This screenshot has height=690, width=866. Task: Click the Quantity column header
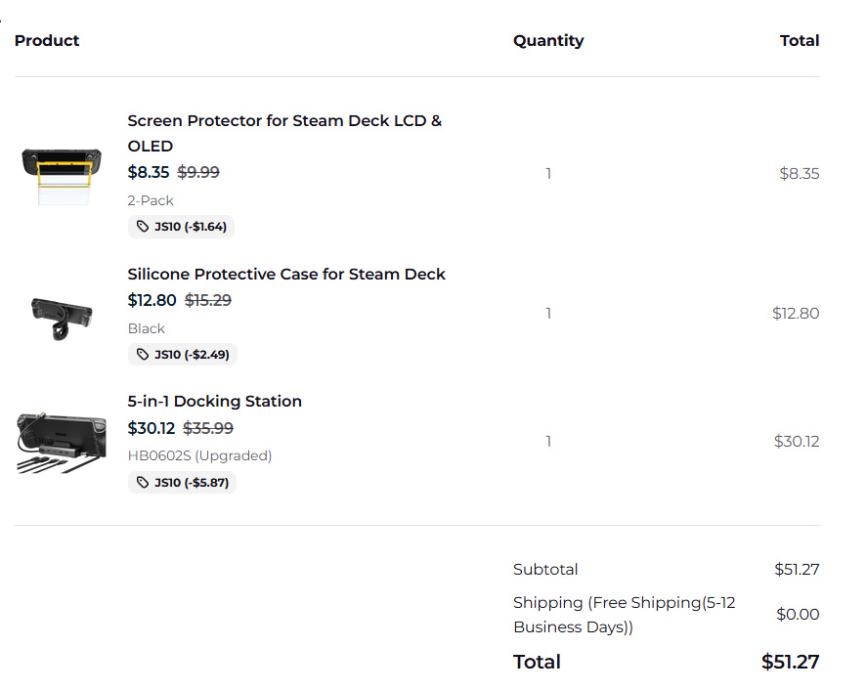click(x=548, y=41)
